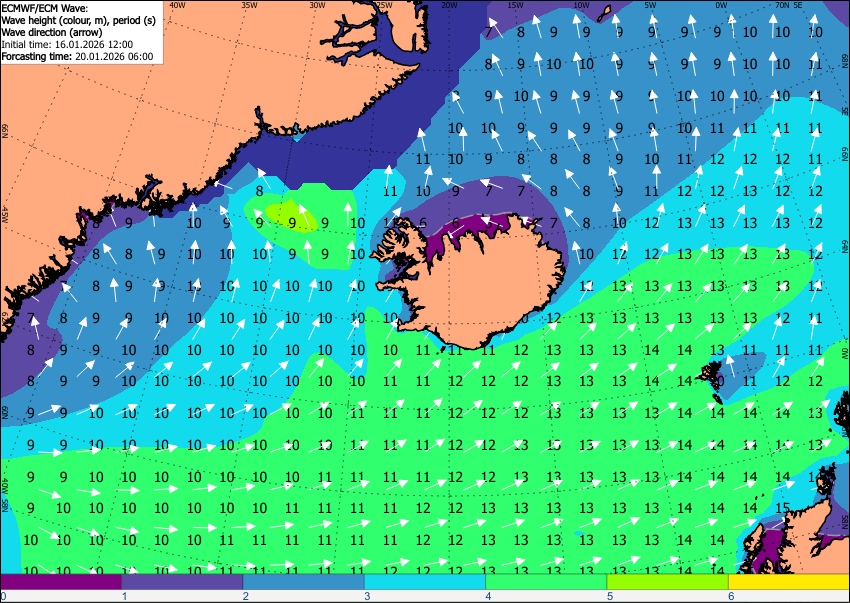Viewport: 850px width, 603px height.
Task: Pick the yellow above-6 m colorbar segment
Action: (789, 582)
